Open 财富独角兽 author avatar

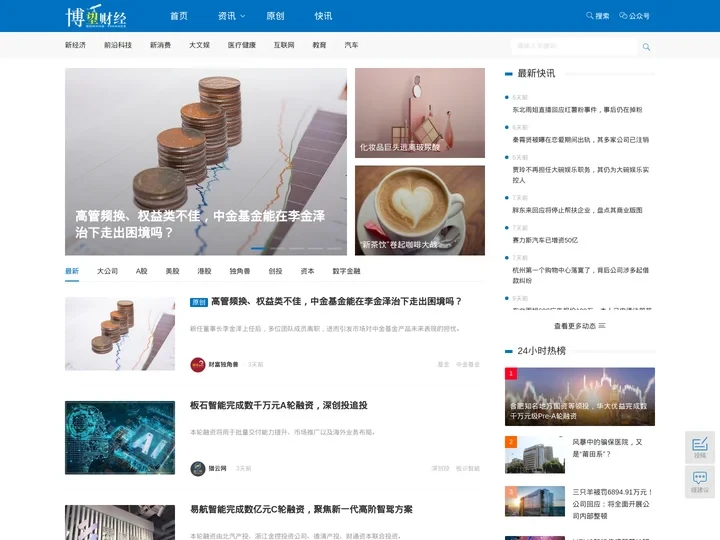point(197,365)
